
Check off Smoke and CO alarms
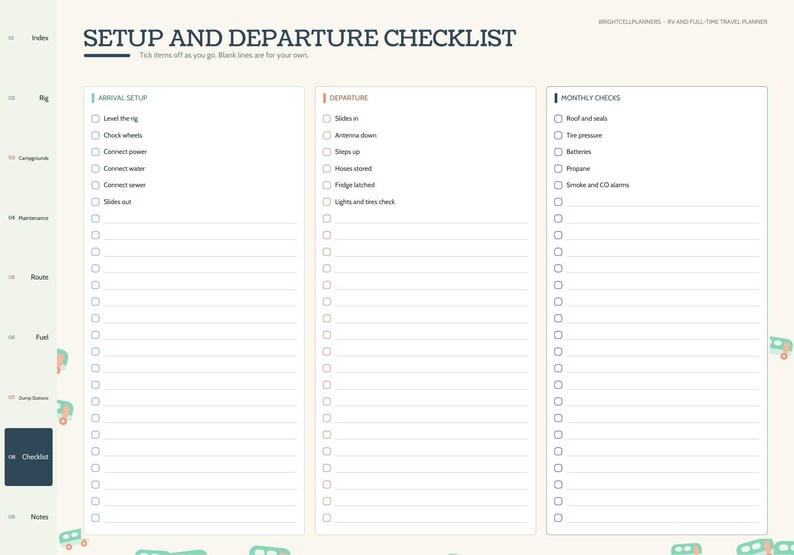click(x=558, y=185)
